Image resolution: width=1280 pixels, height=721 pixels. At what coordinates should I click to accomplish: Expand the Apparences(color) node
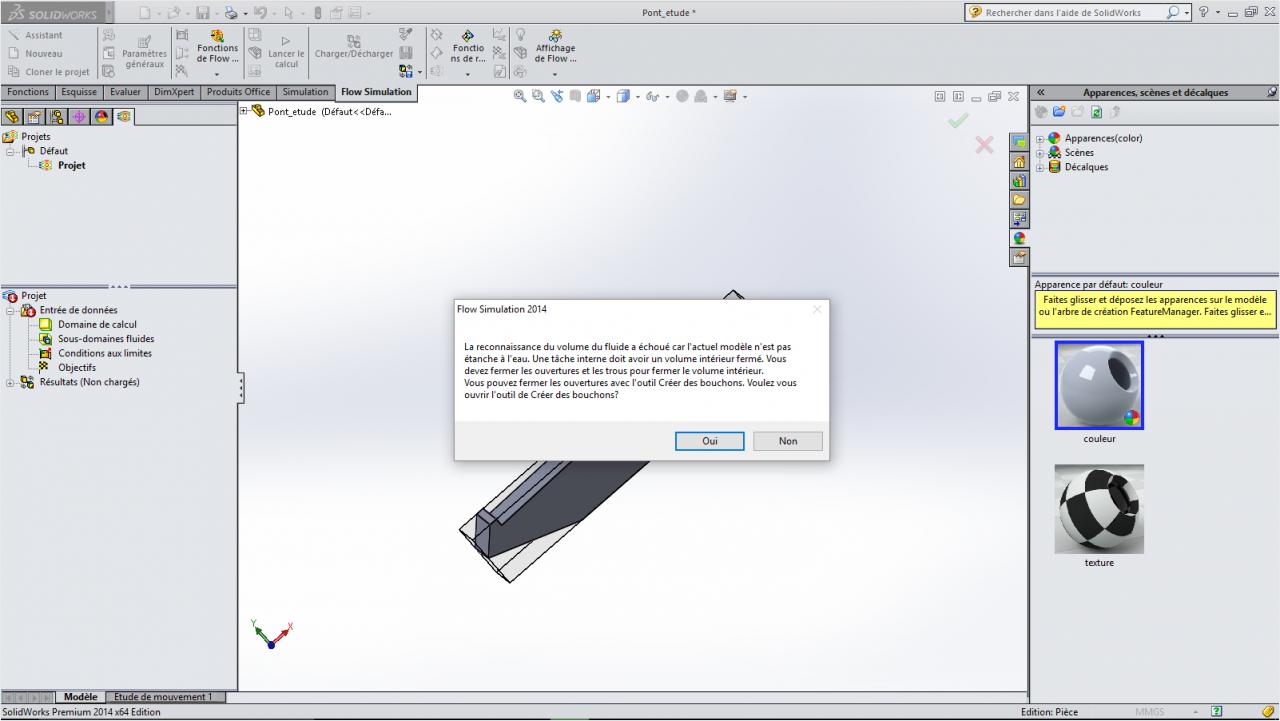[x=1040, y=139]
